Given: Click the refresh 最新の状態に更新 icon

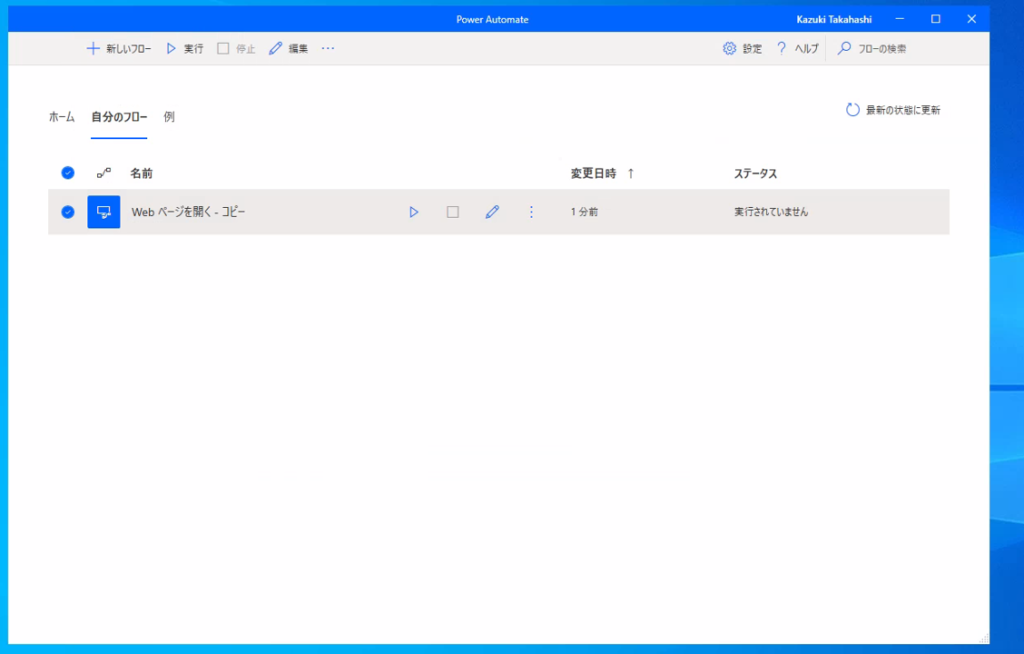Looking at the screenshot, I should pyautogui.click(x=853, y=110).
